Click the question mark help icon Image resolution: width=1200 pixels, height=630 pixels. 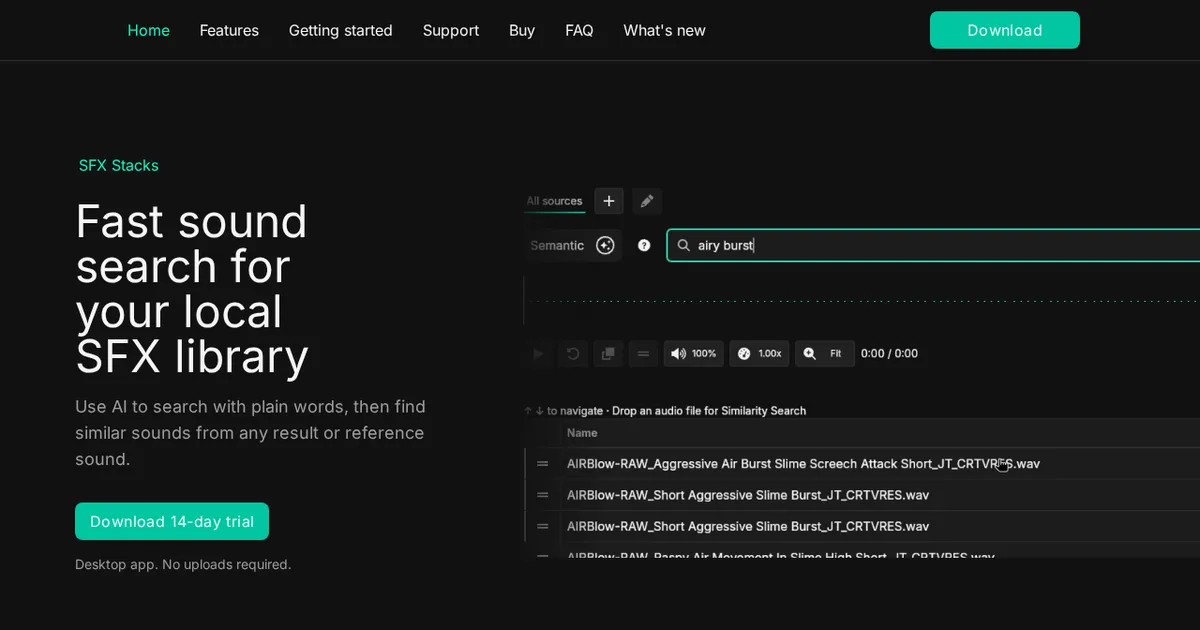pos(644,245)
